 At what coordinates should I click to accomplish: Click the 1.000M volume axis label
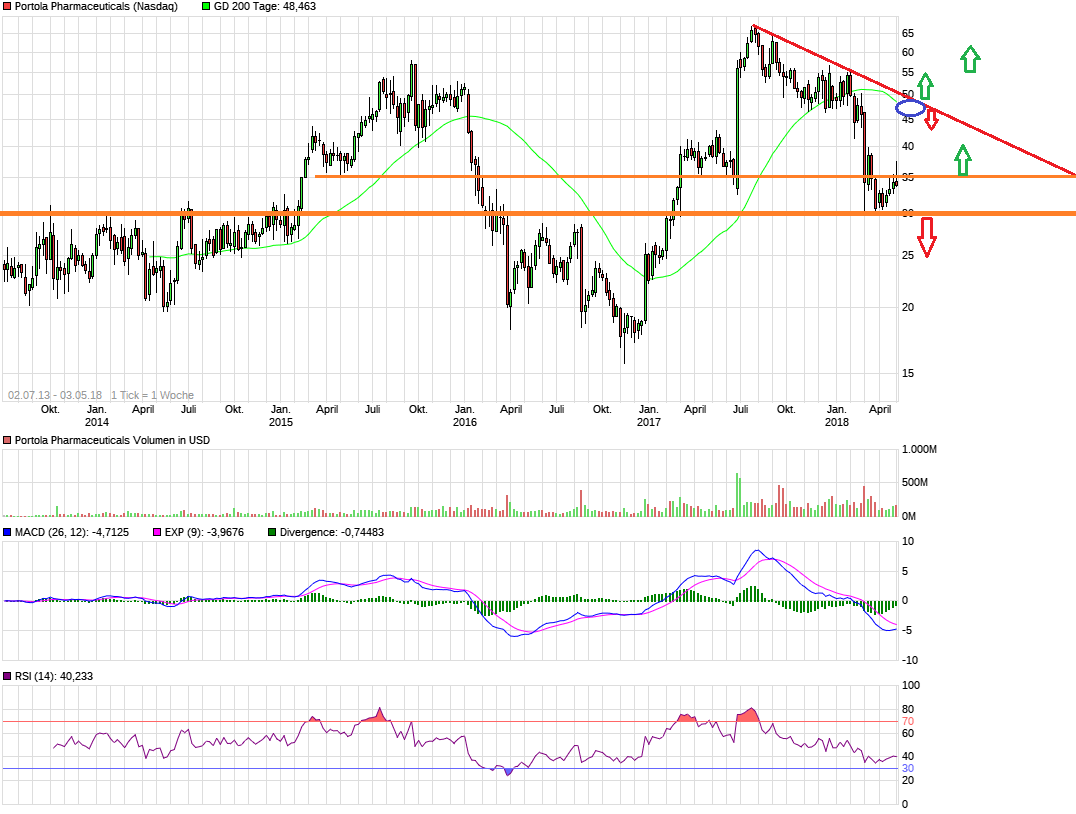pyautogui.click(x=920, y=450)
